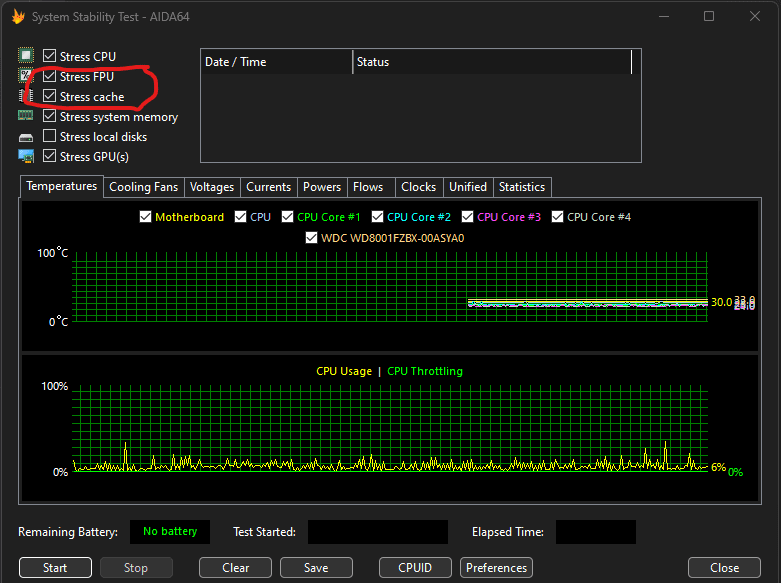Click the cache chip icon beside Stress cache
Screen dimensions: 781x583
pos(26,96)
